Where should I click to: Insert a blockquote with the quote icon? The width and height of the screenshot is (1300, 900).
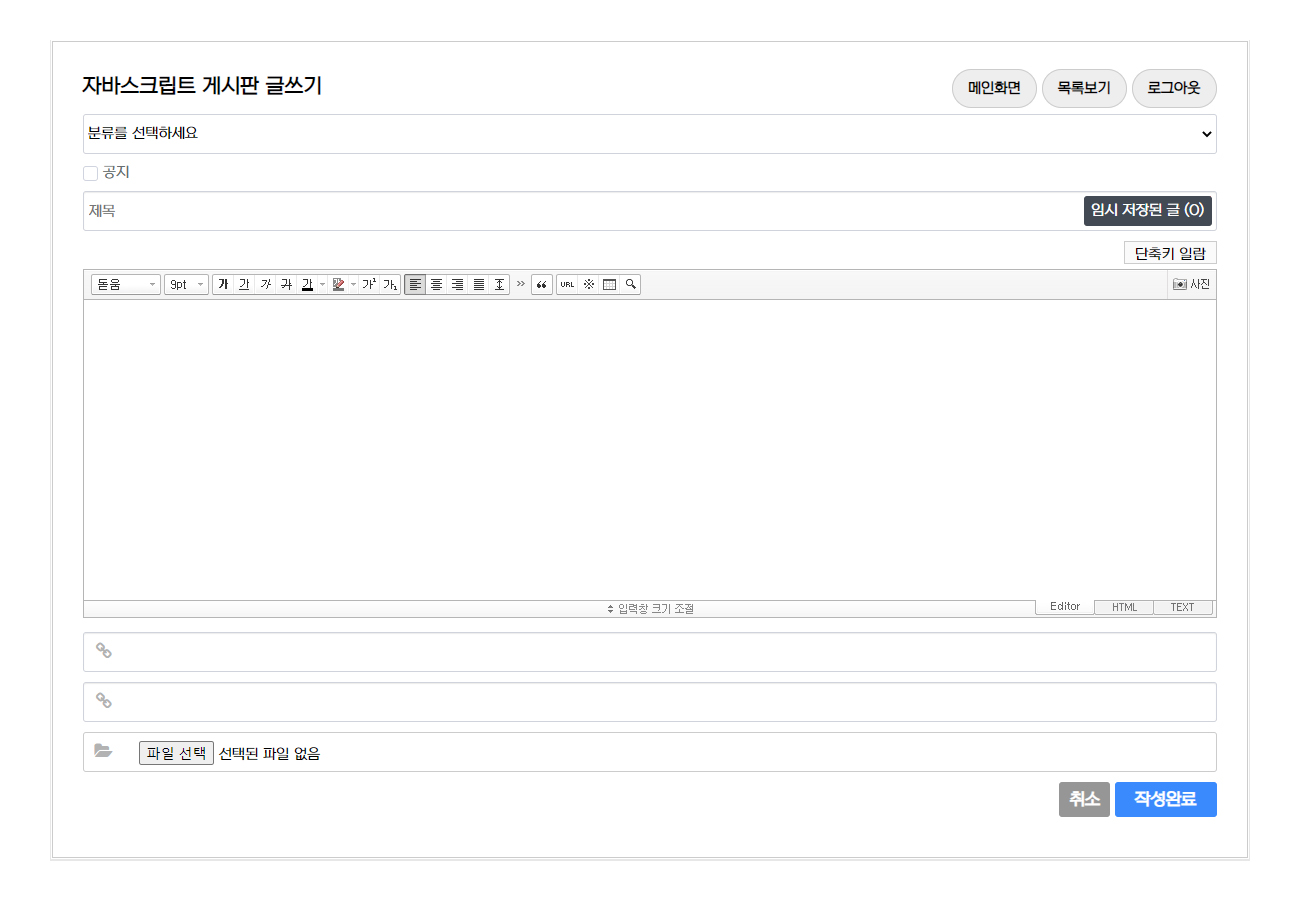click(x=541, y=285)
